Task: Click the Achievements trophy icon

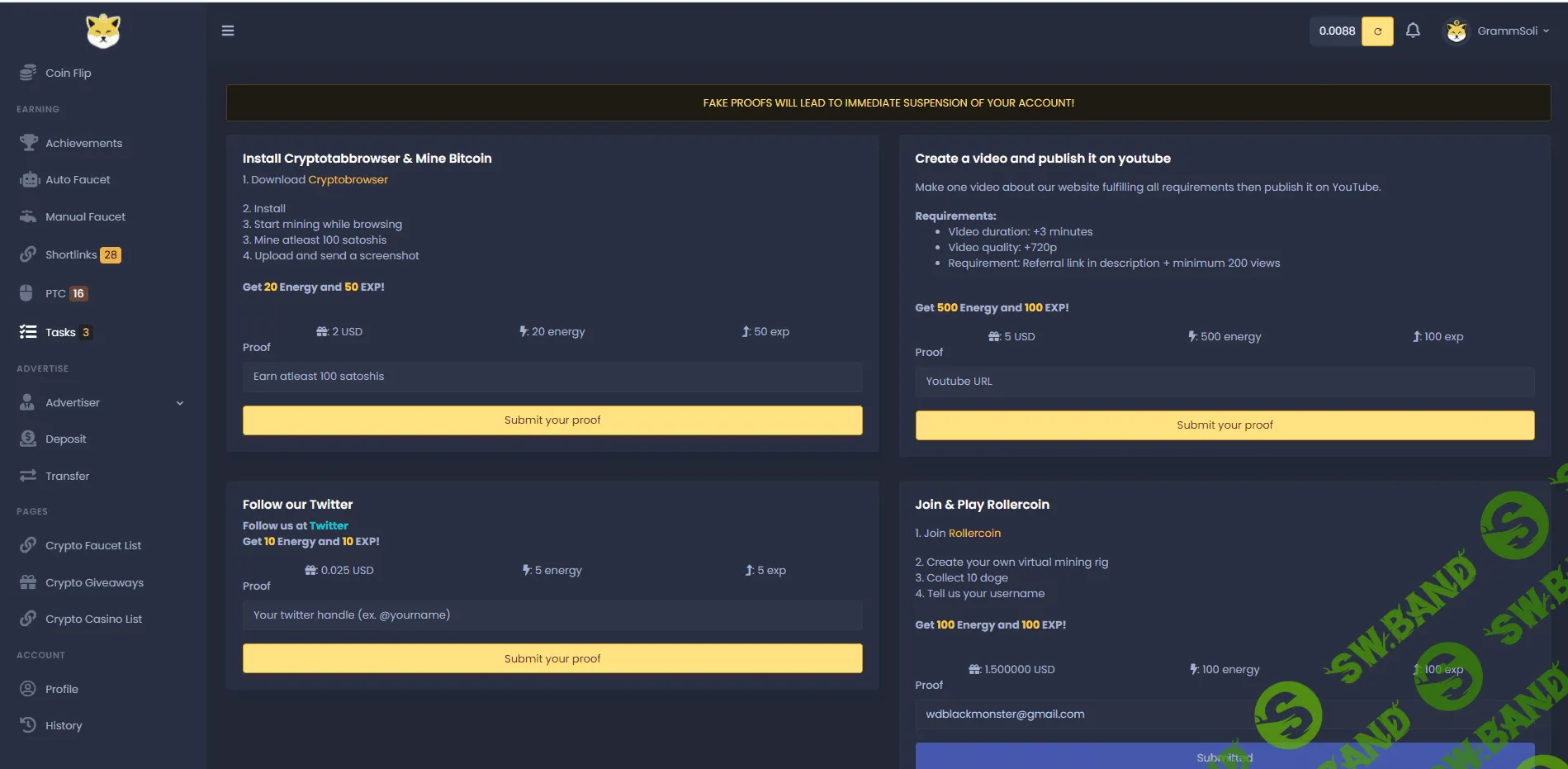Action: [29, 143]
